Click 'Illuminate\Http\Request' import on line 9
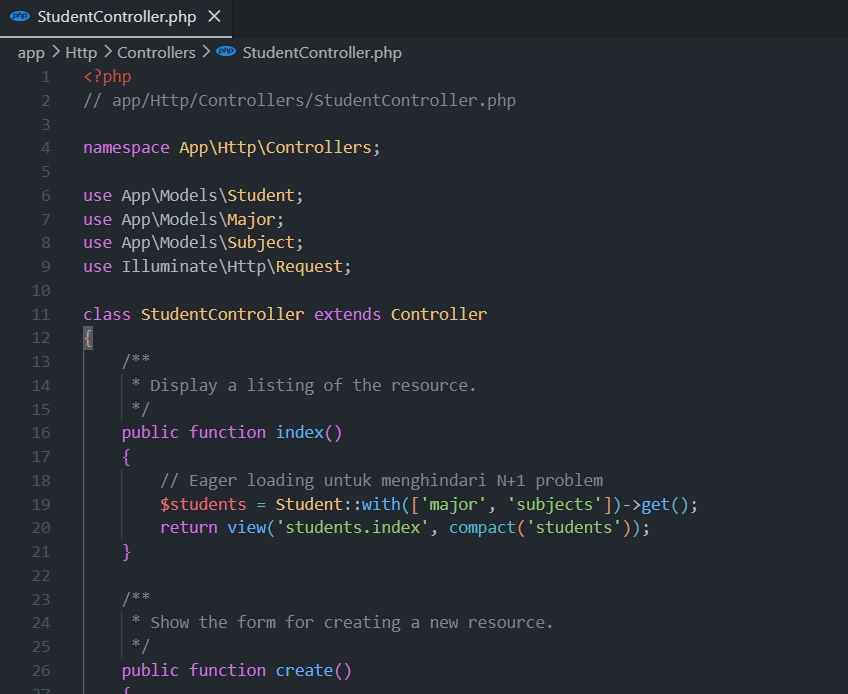This screenshot has width=848, height=694. (x=232, y=267)
